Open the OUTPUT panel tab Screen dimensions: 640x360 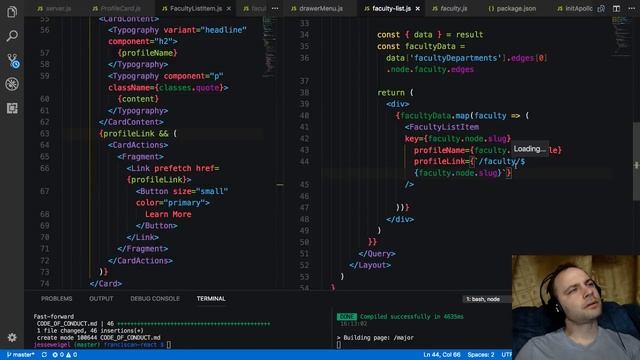coord(101,299)
